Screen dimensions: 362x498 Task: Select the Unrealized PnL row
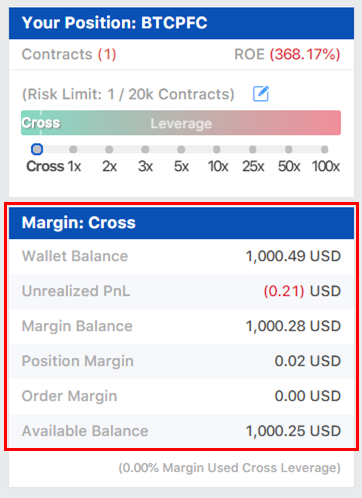click(181, 291)
